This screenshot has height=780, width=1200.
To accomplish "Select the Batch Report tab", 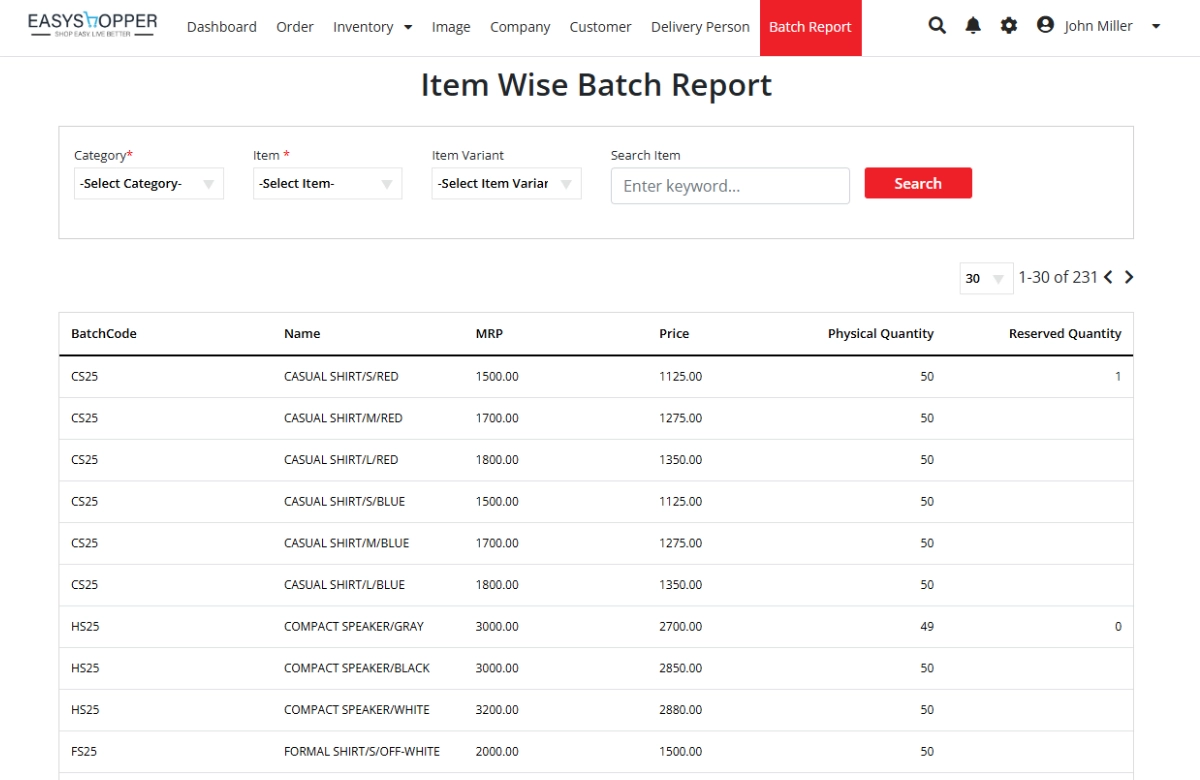I will pos(810,27).
